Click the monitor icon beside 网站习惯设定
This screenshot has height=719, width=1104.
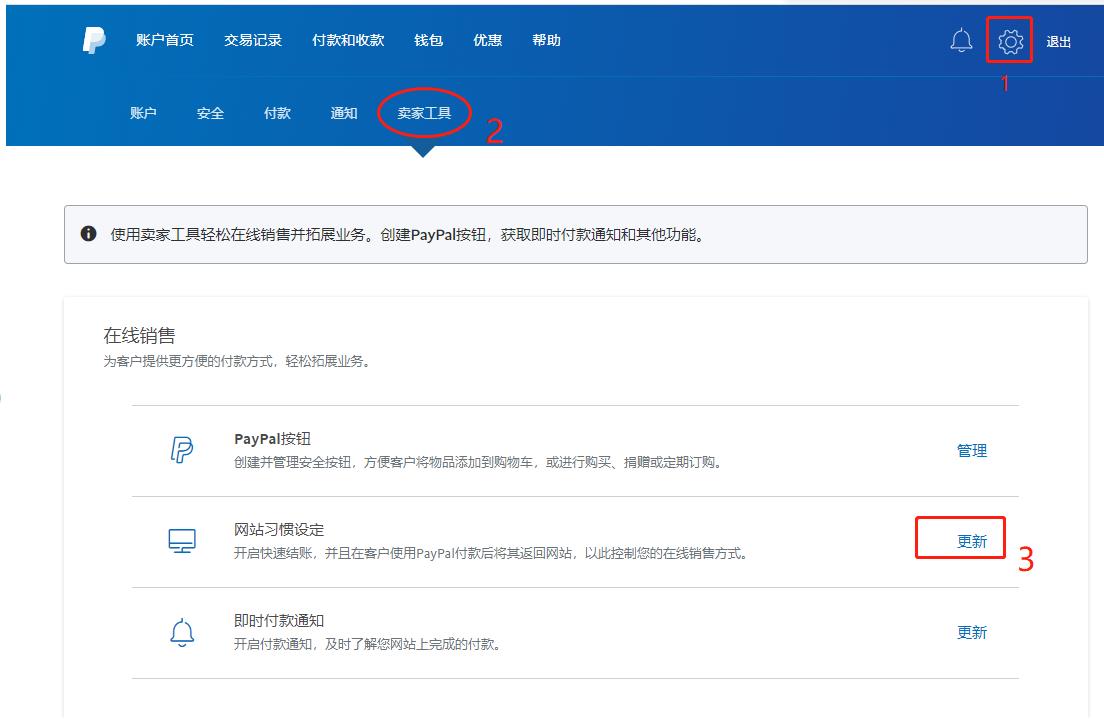182,541
